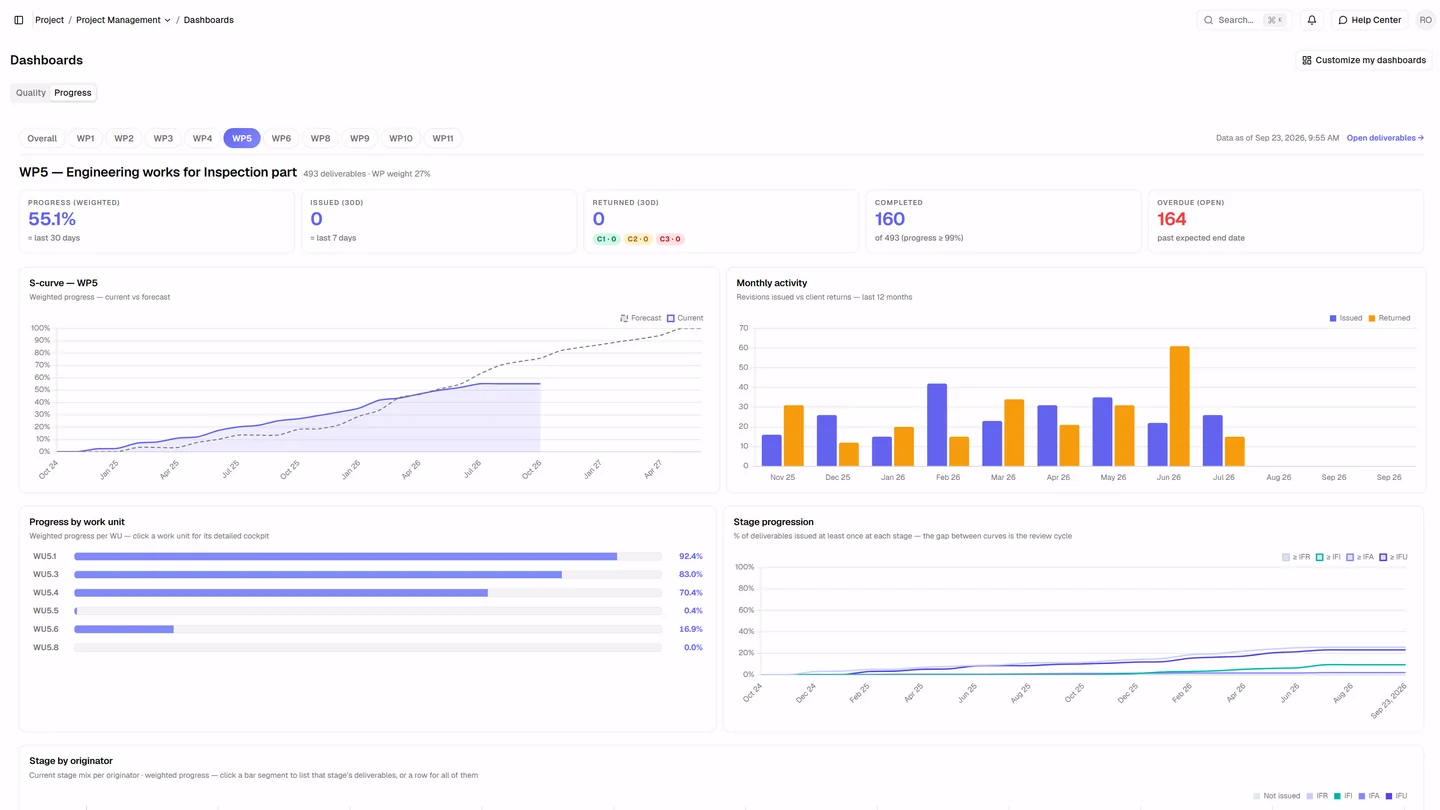Image resolution: width=1440 pixels, height=810 pixels.
Task: Expand the Project Management breadcrumb dropdown
Action: pyautogui.click(x=124, y=20)
